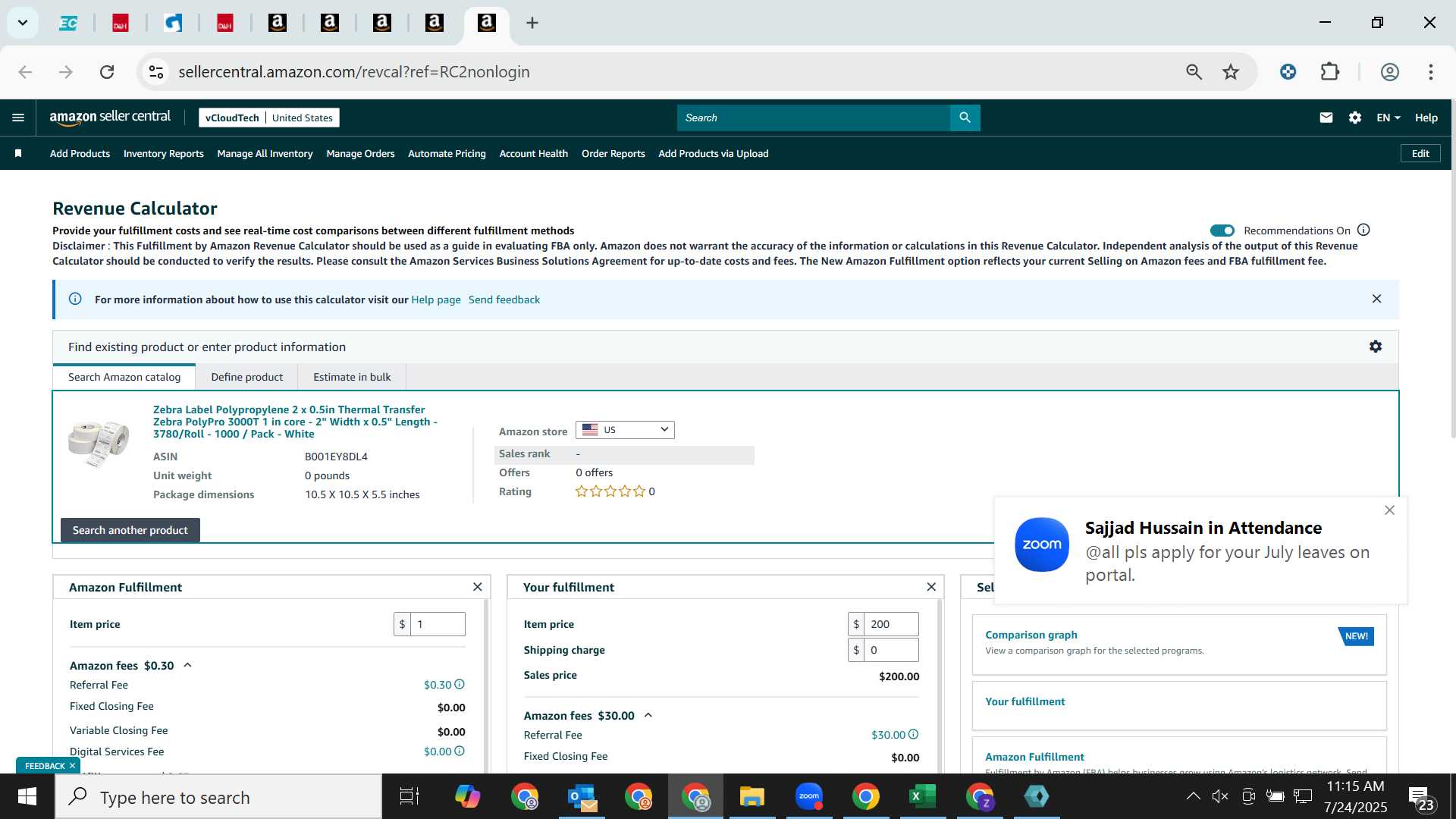Open browser extensions puzzle icon
Screen dimensions: 1456x819
tap(1329, 72)
